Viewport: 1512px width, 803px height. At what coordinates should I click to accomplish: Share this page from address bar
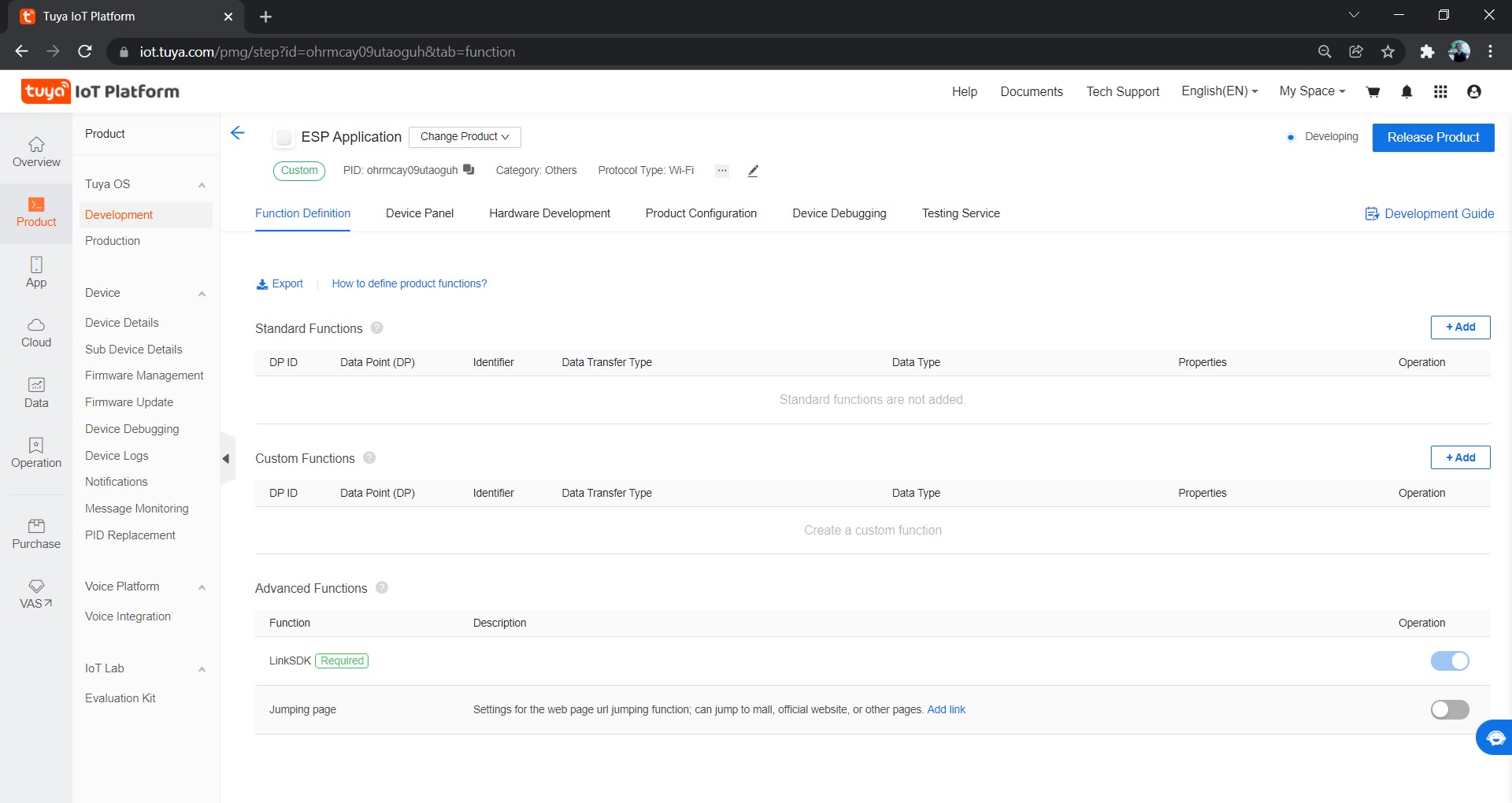coord(1356,51)
